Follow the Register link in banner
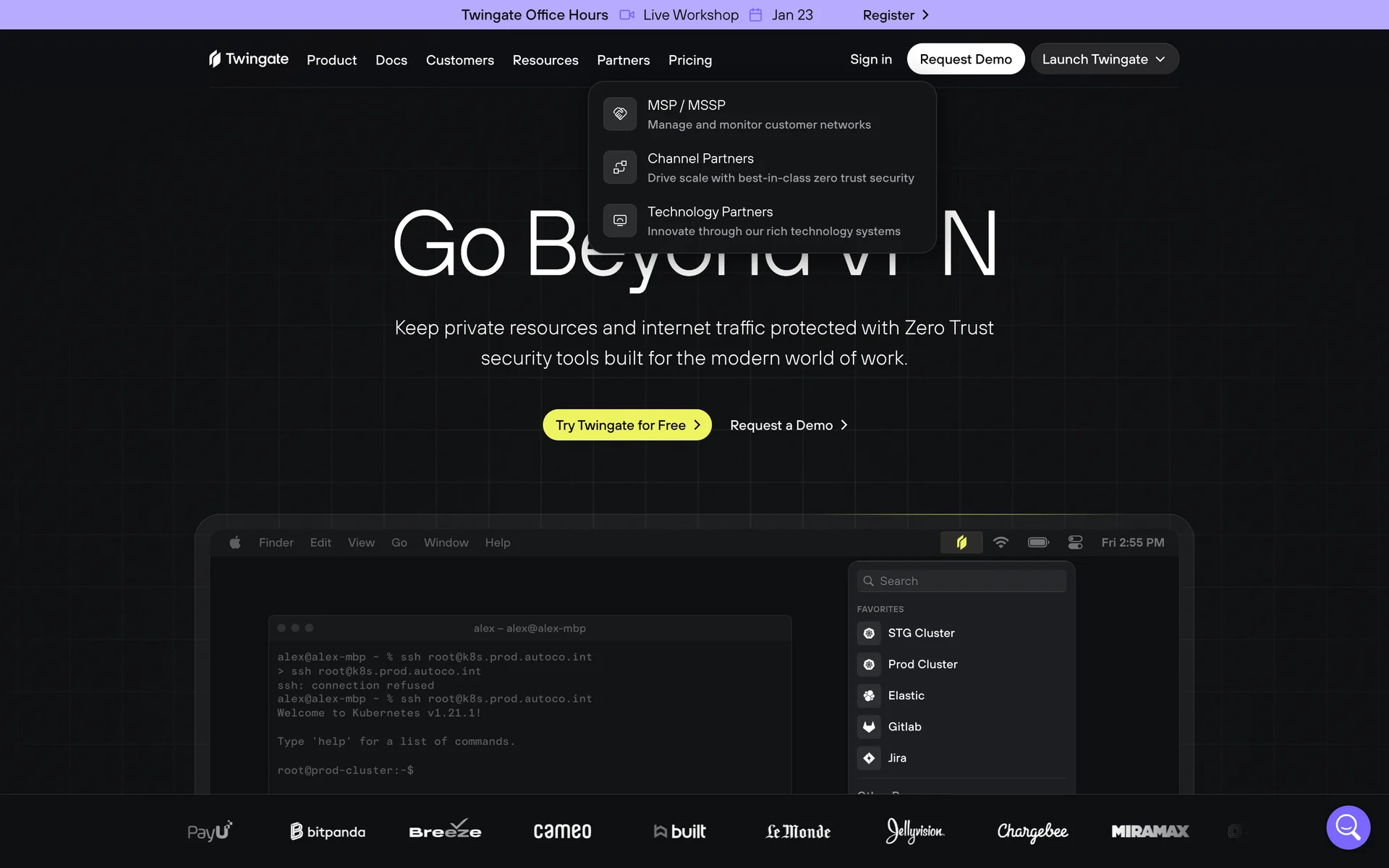This screenshot has width=1389, height=868. 896,15
